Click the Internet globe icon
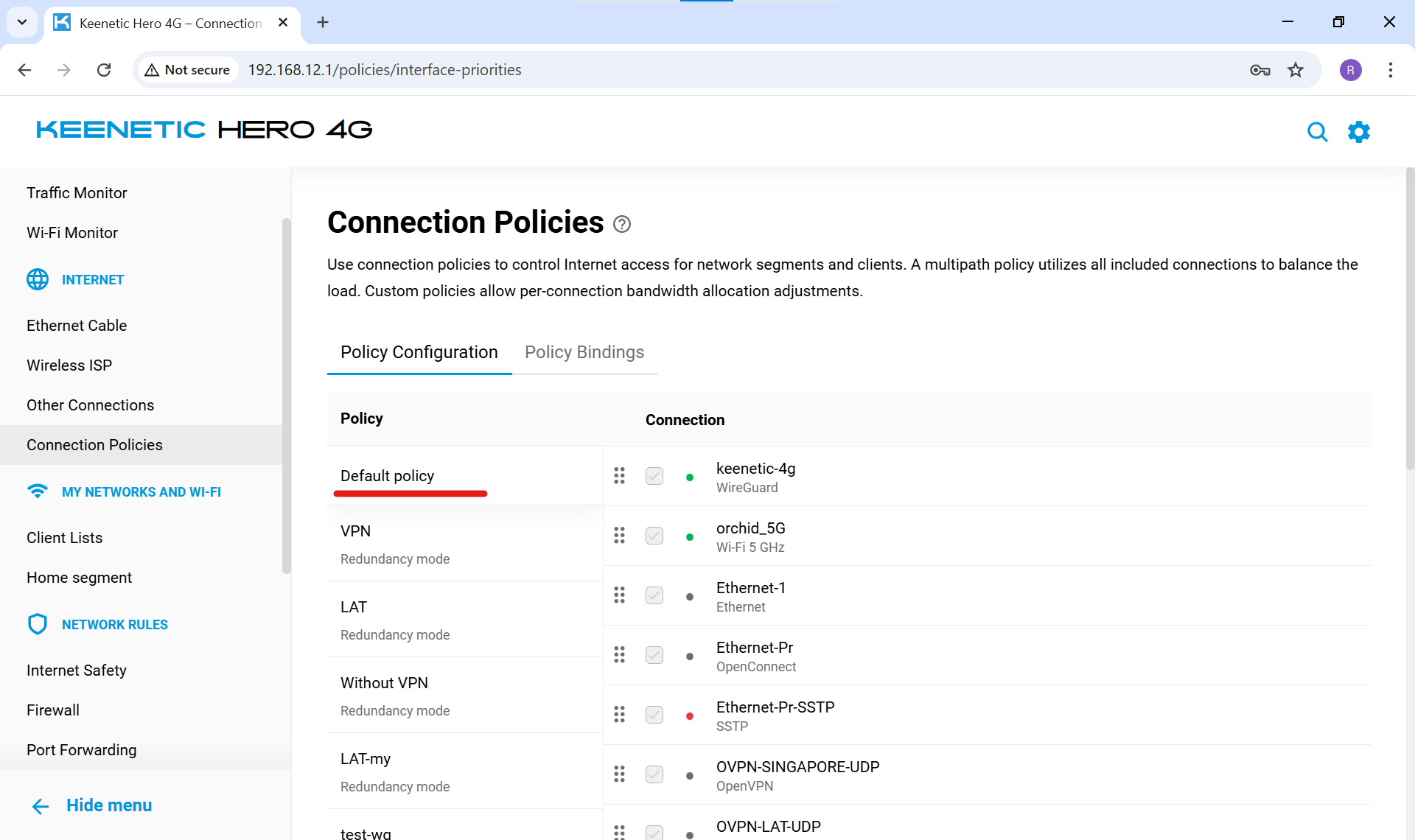1415x840 pixels. [x=38, y=279]
